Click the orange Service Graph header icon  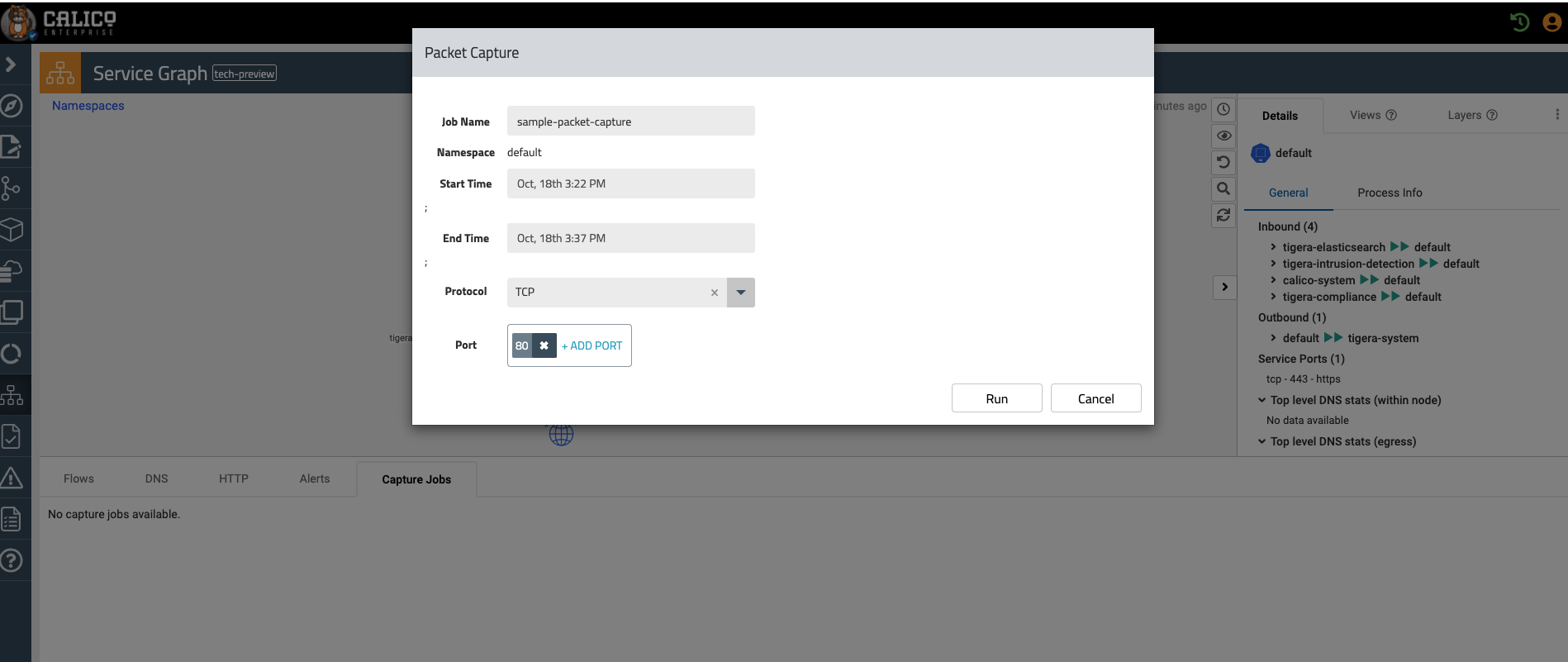tap(60, 73)
